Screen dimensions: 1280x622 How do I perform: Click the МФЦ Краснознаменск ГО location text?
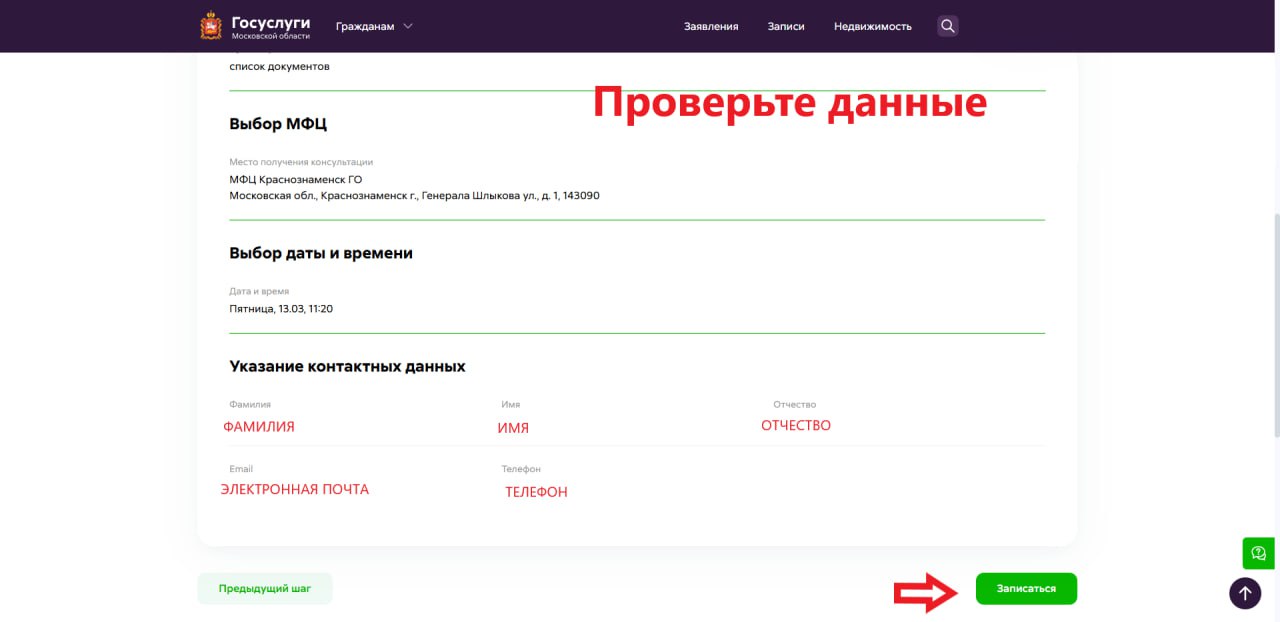[x=296, y=179]
